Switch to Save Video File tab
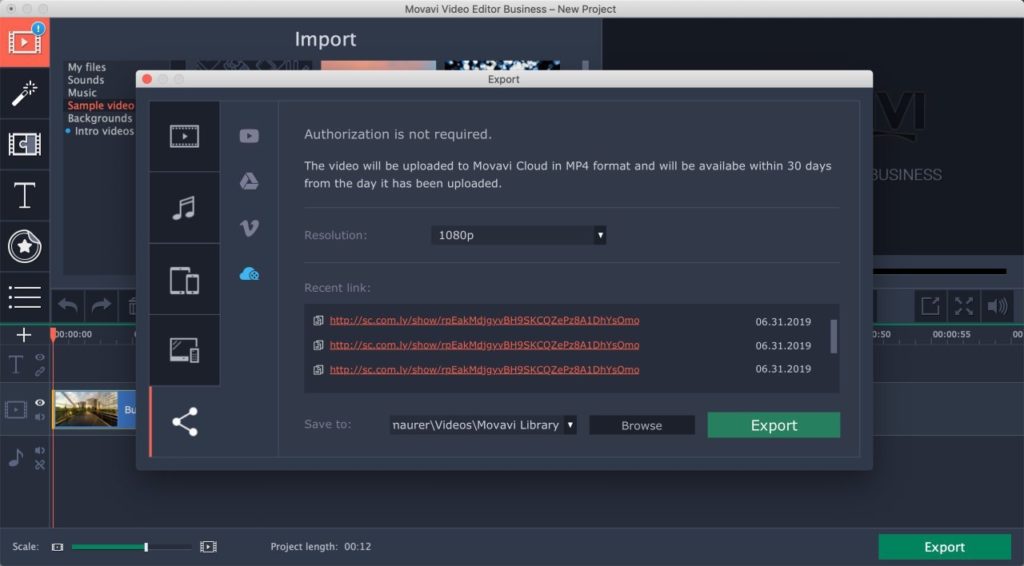The image size is (1024, 566). (x=184, y=136)
